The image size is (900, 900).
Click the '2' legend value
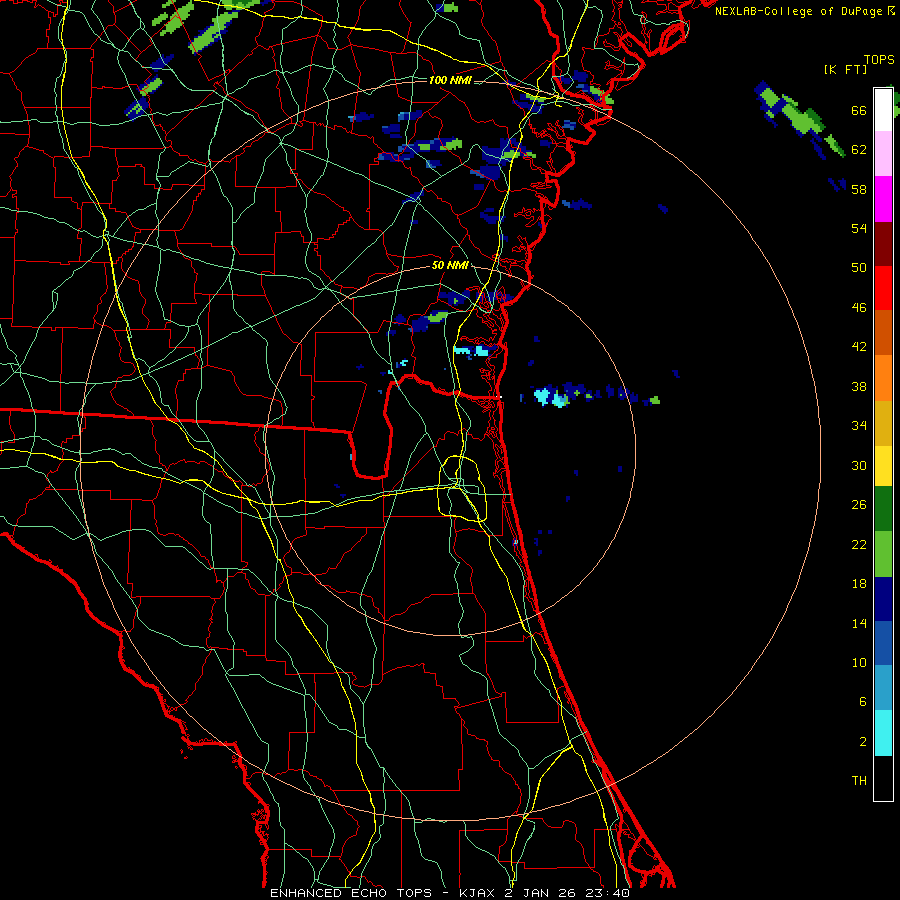click(863, 742)
